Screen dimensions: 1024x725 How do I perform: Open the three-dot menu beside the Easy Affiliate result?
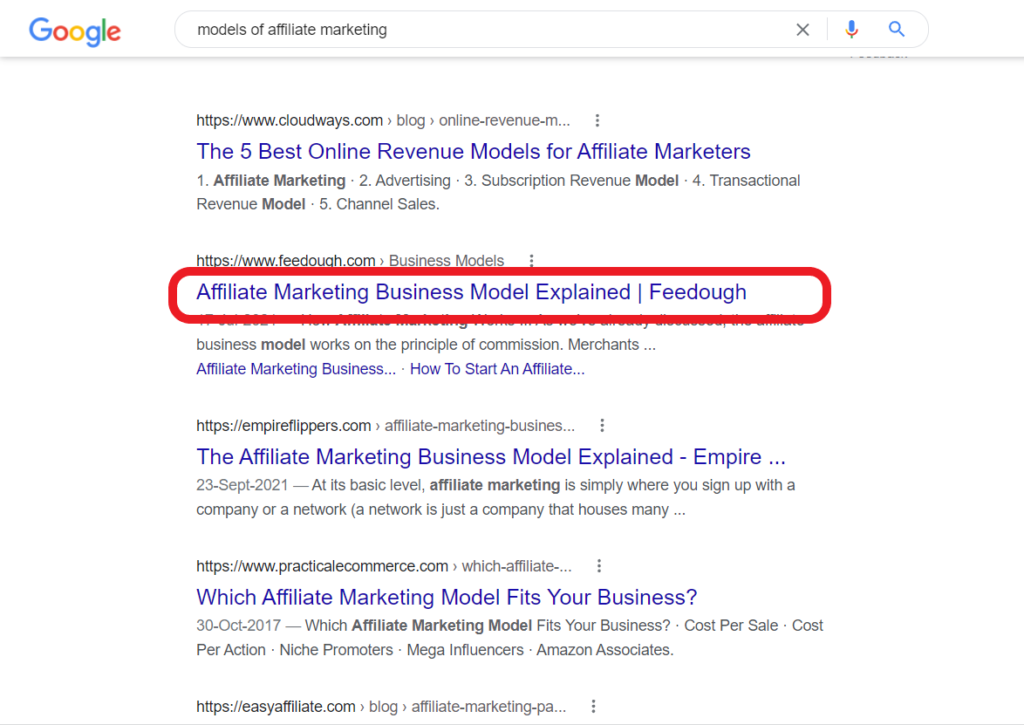(x=593, y=706)
